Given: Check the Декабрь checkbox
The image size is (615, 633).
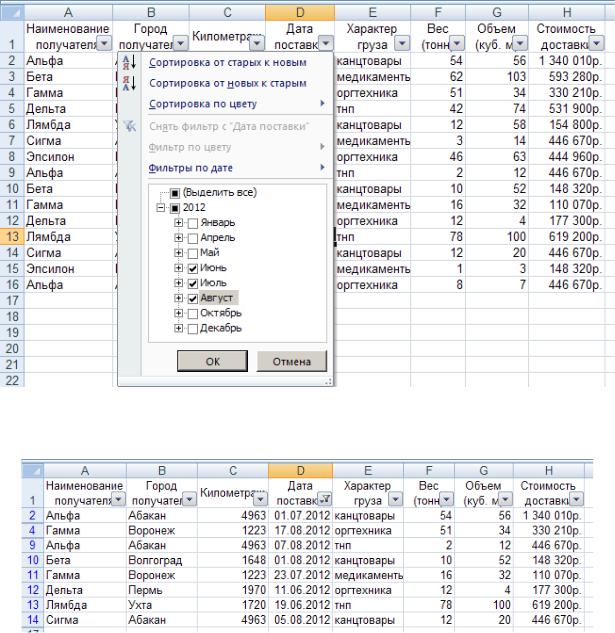Looking at the screenshot, I should (x=193, y=329).
